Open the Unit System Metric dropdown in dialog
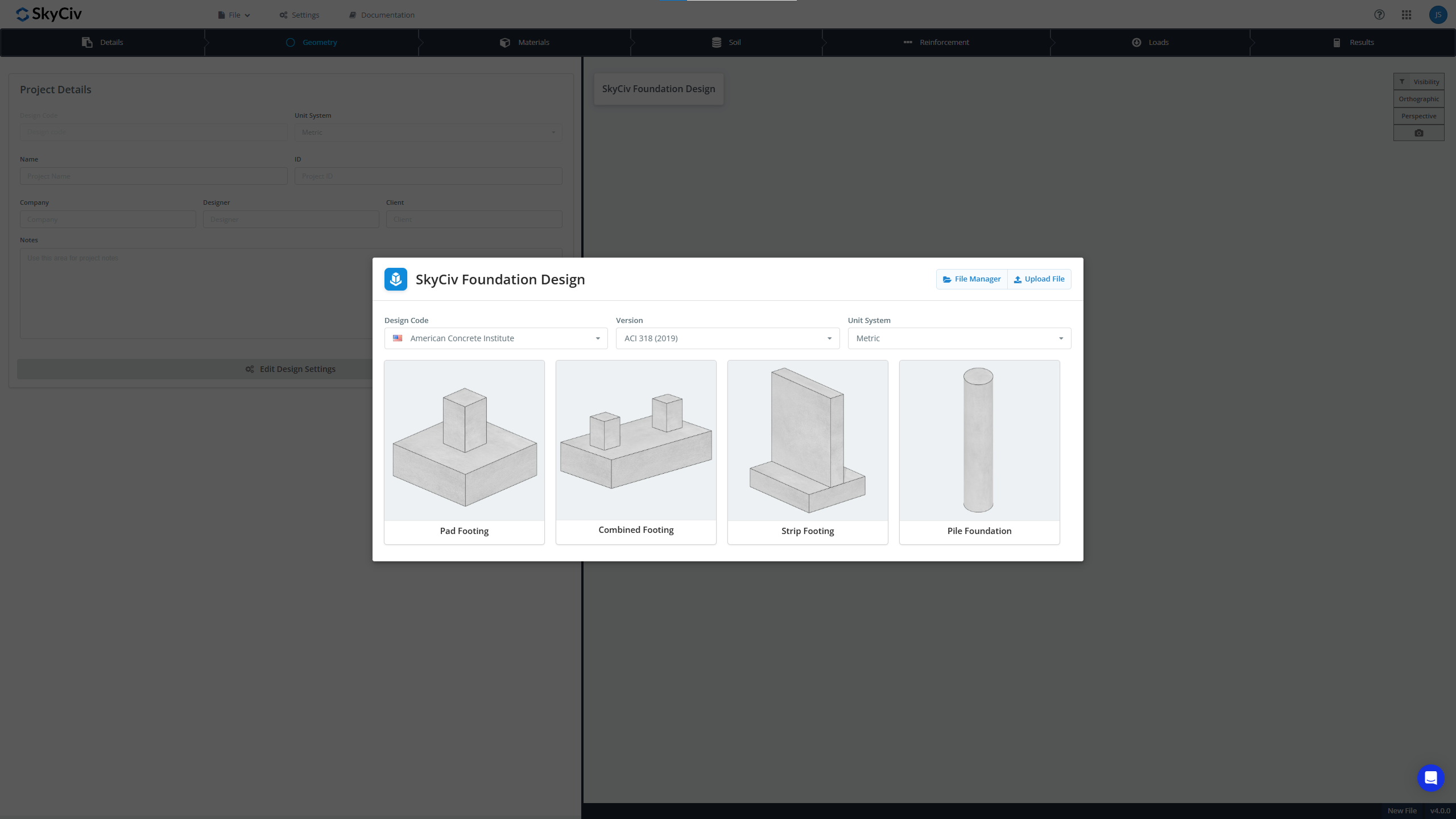1456x819 pixels. pyautogui.click(x=959, y=338)
